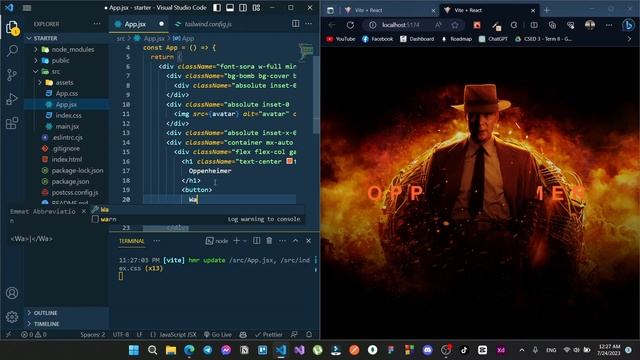Open Run and Debug view in activity bar
This screenshot has height=360, width=640.
tap(12, 99)
